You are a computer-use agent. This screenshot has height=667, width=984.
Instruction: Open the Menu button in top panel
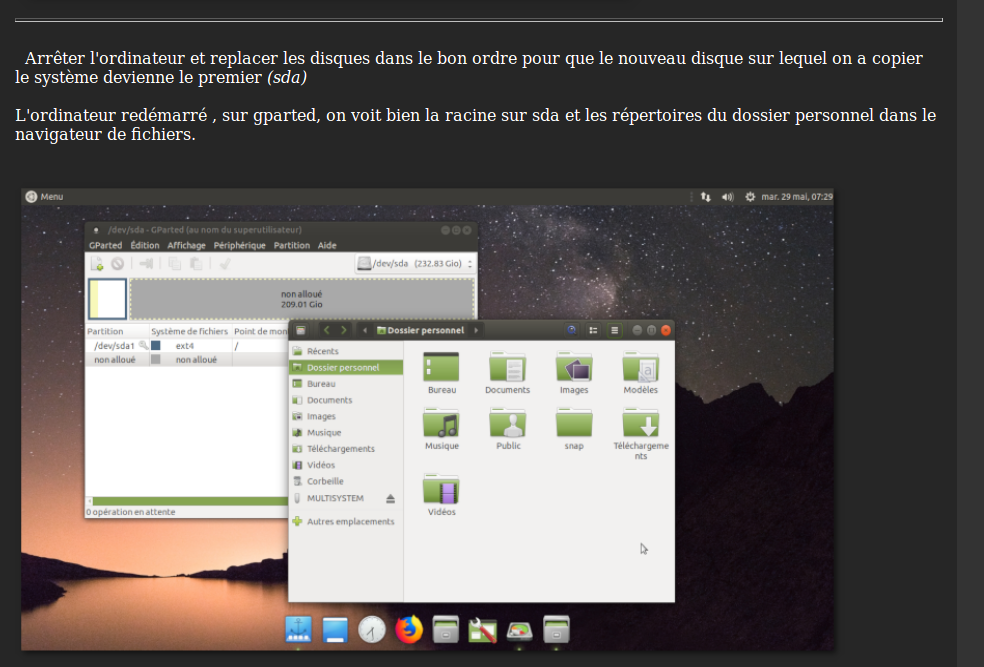(44, 196)
